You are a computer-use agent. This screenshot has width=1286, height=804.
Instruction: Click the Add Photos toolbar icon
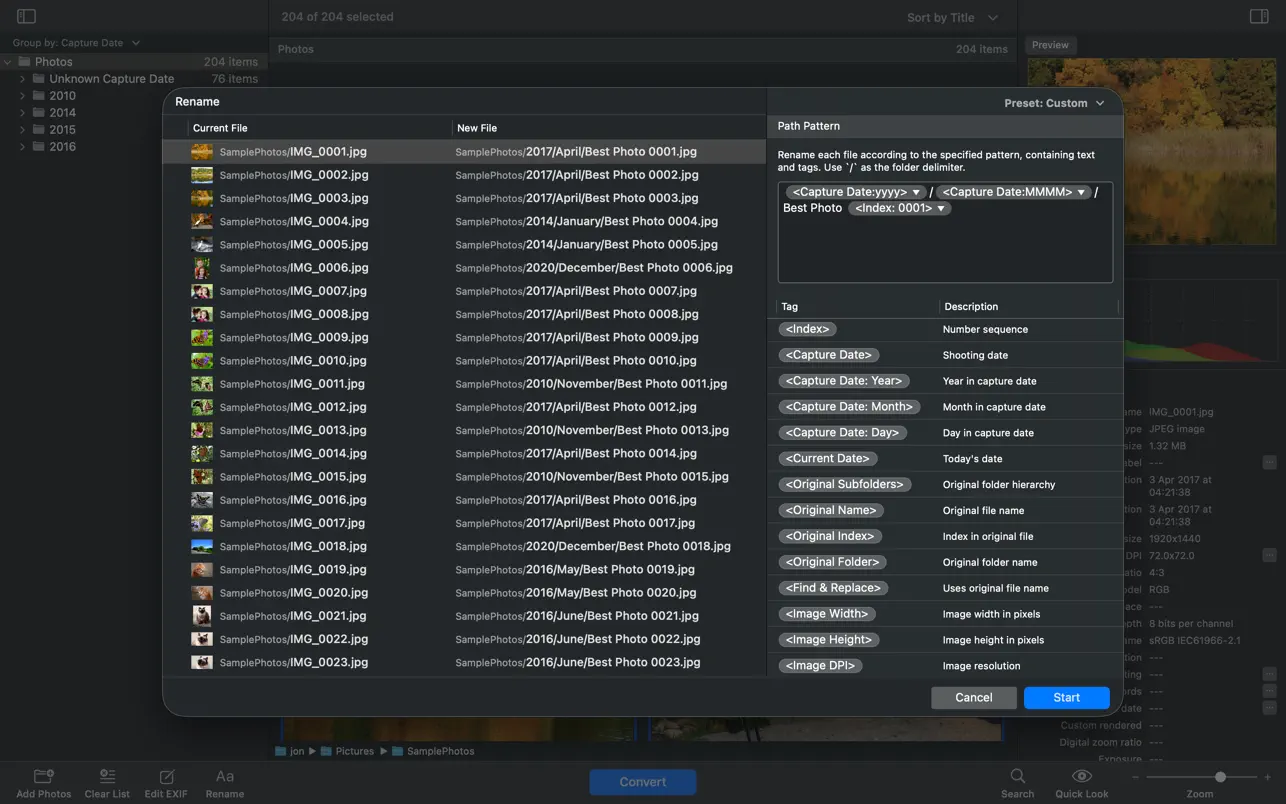click(x=43, y=777)
